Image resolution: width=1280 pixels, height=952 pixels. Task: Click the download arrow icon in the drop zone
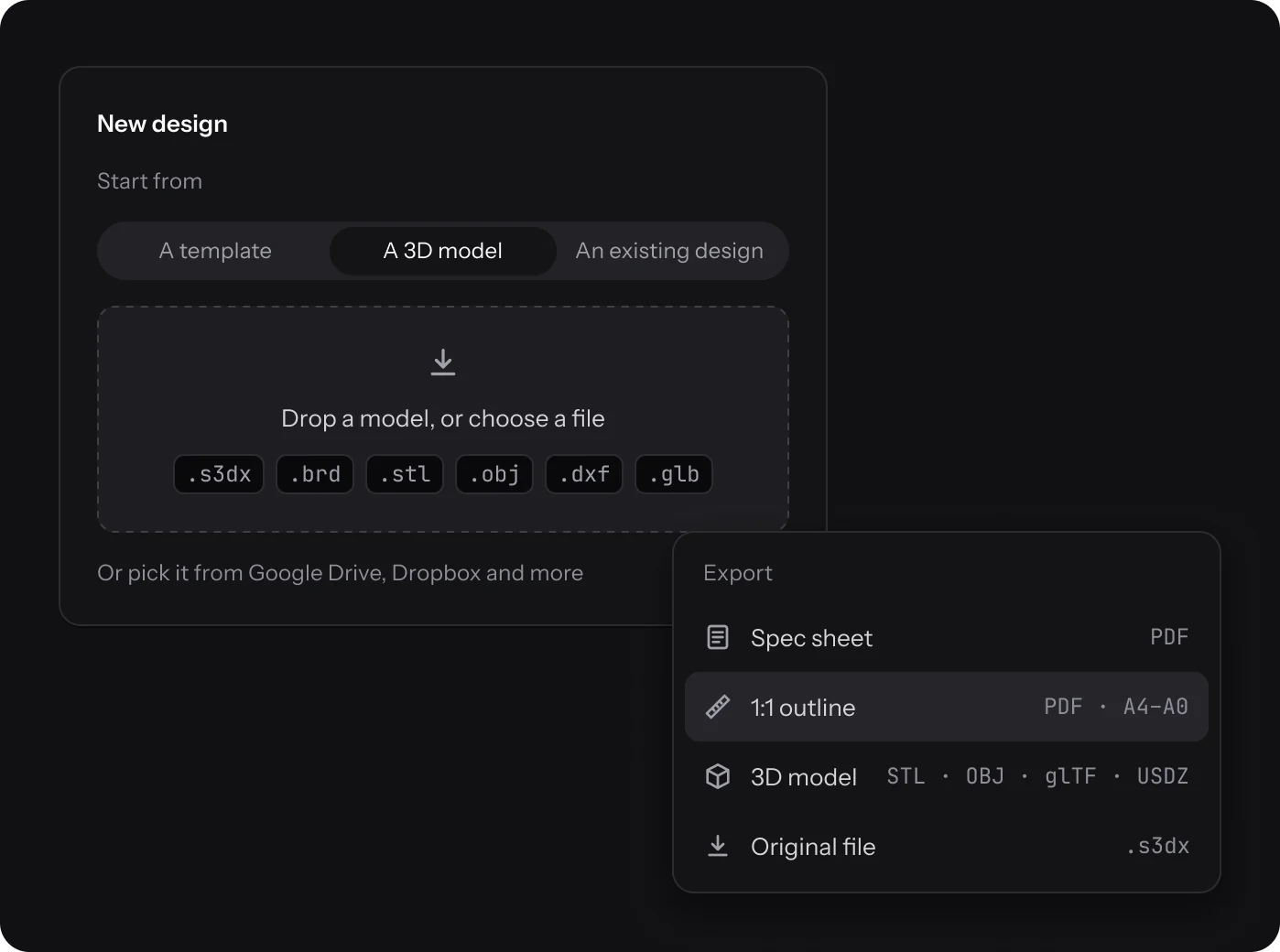(x=443, y=362)
